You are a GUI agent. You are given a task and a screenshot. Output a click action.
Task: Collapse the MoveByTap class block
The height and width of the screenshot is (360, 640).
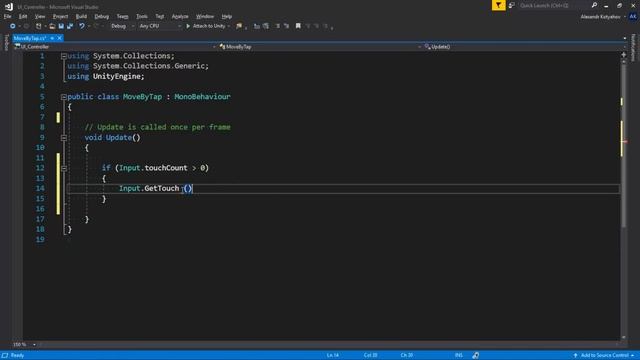(x=64, y=97)
